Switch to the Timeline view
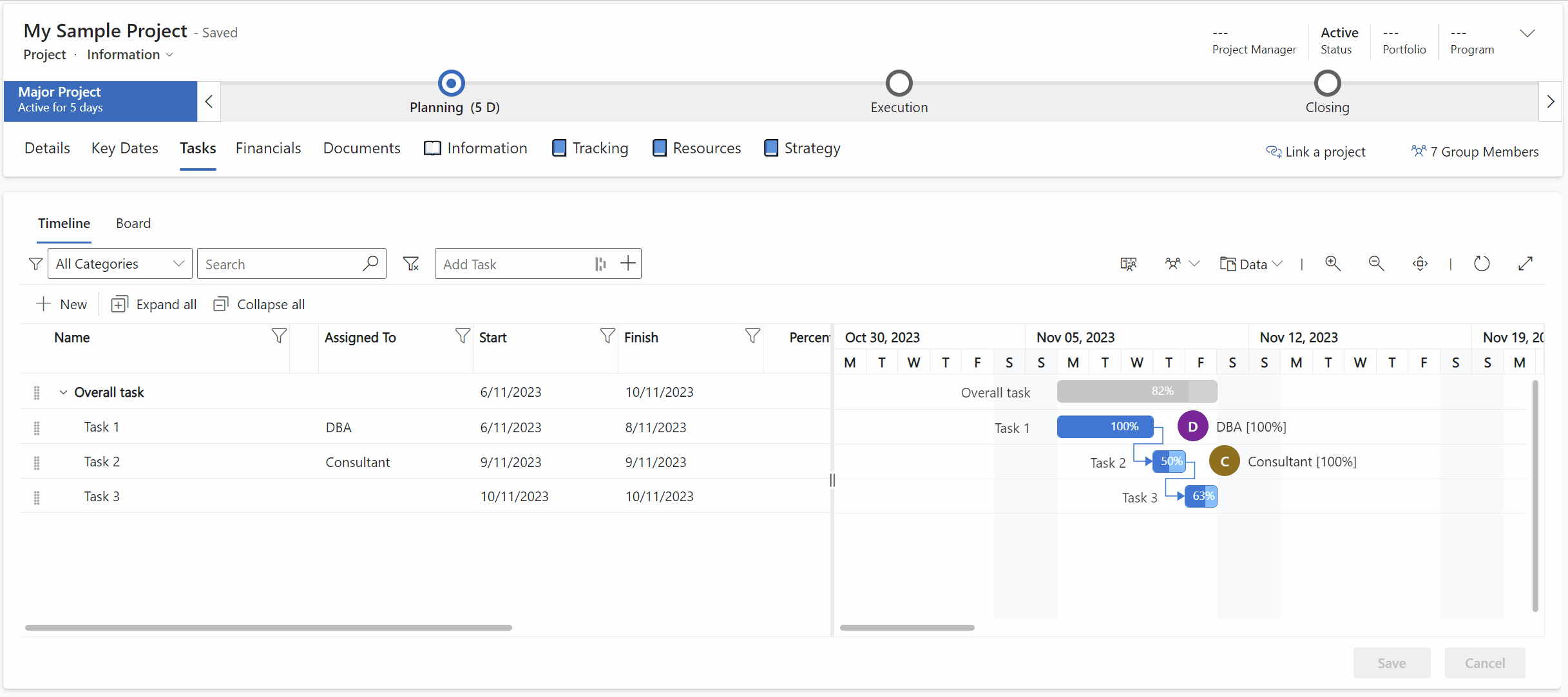Viewport: 1568px width, 697px height. pyautogui.click(x=64, y=223)
